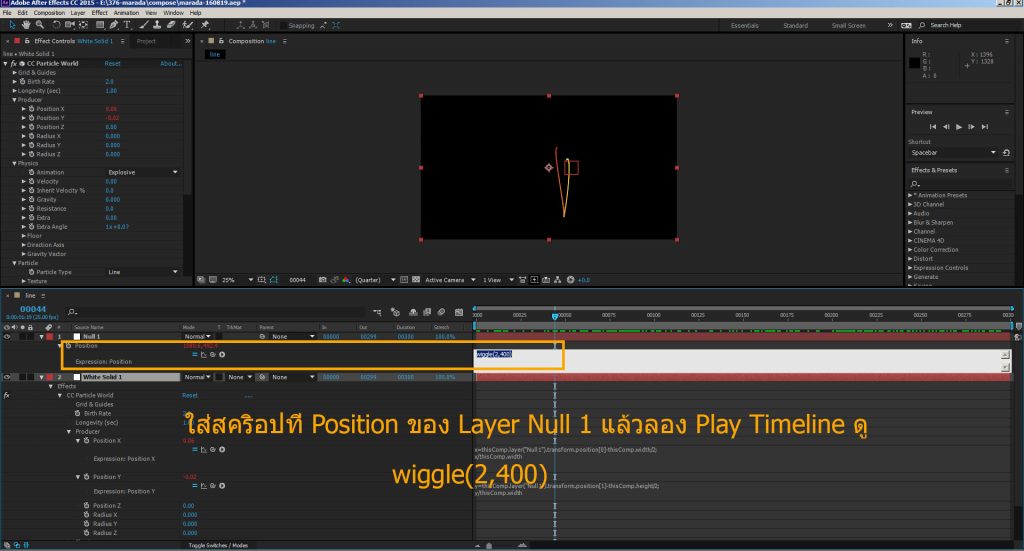Select the Puppet Pin tool
Image resolution: width=1024 pixels, height=551 pixels.
click(204, 24)
